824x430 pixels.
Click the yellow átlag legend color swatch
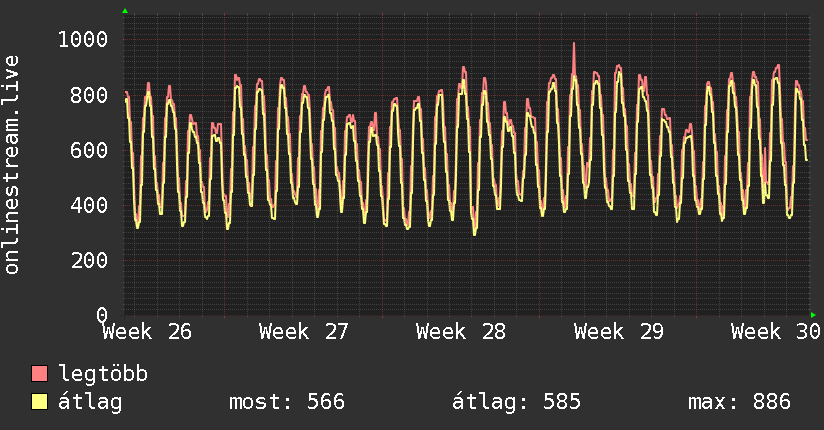(39, 402)
